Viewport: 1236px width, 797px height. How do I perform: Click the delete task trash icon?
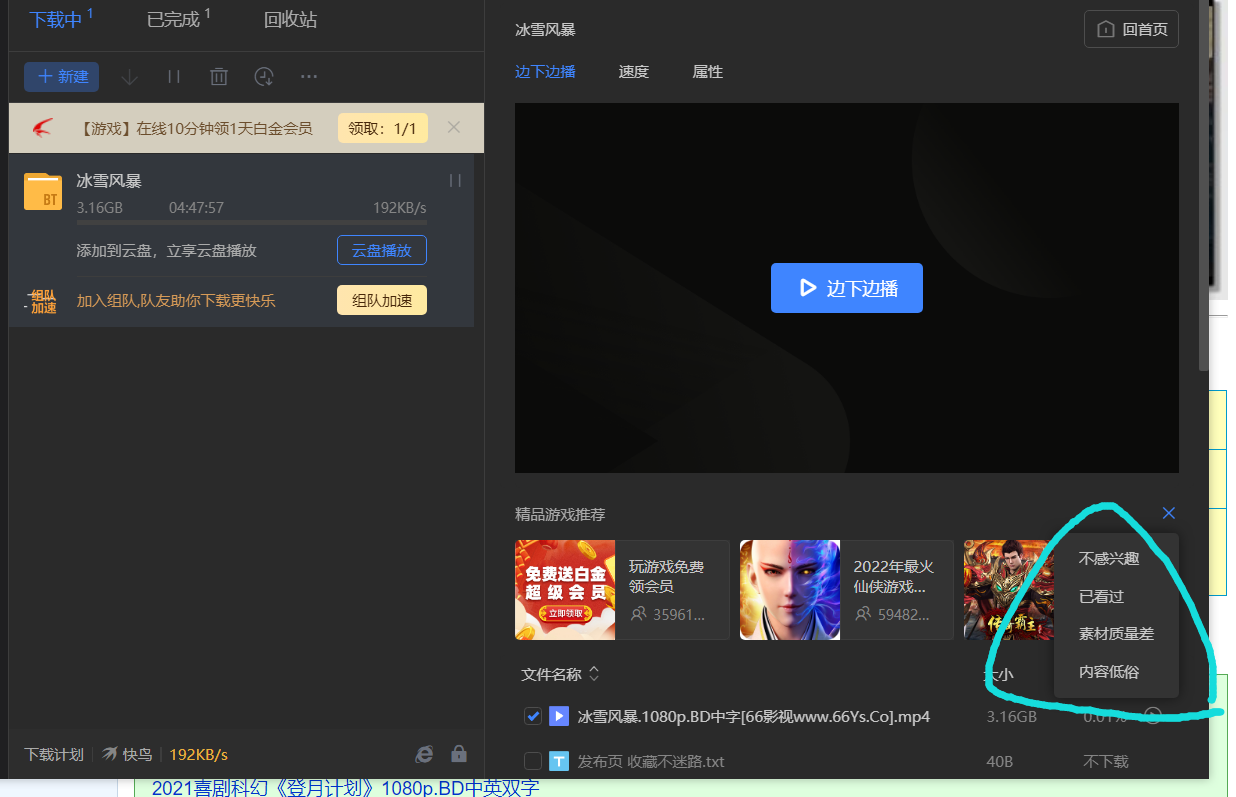(x=218, y=76)
